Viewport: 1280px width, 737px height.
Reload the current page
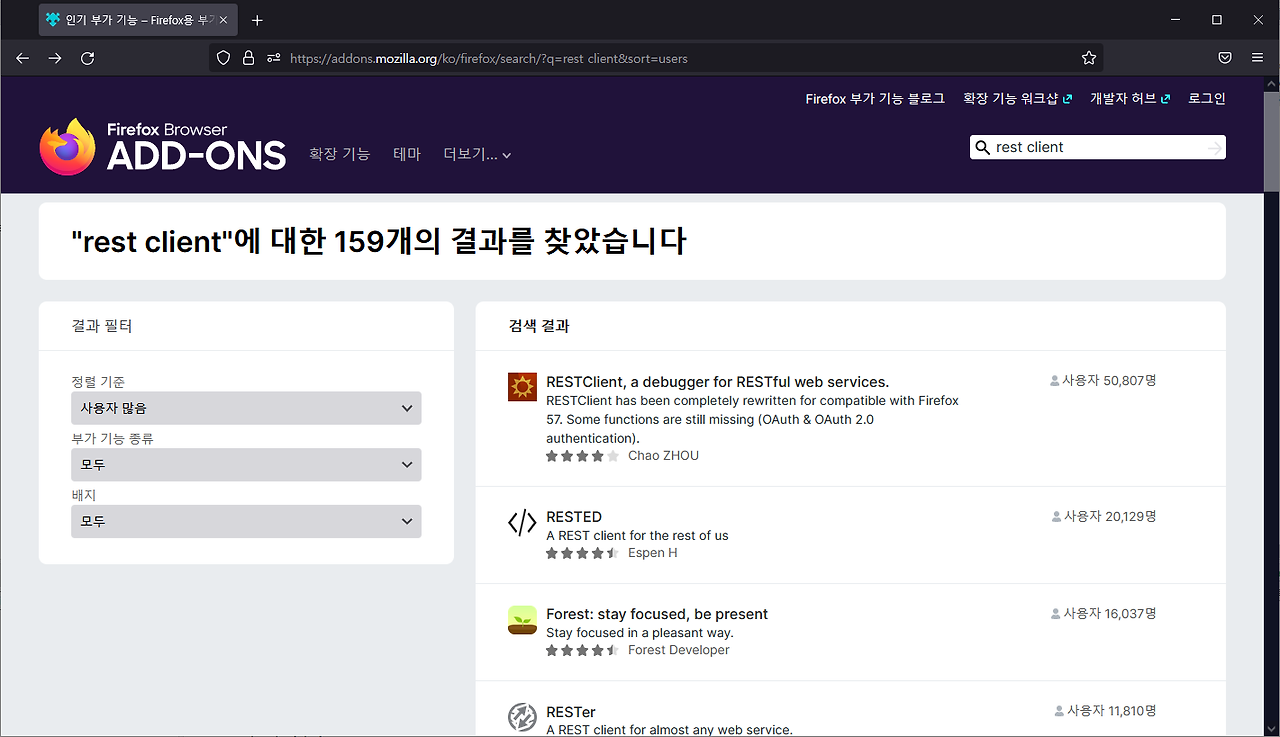87,59
